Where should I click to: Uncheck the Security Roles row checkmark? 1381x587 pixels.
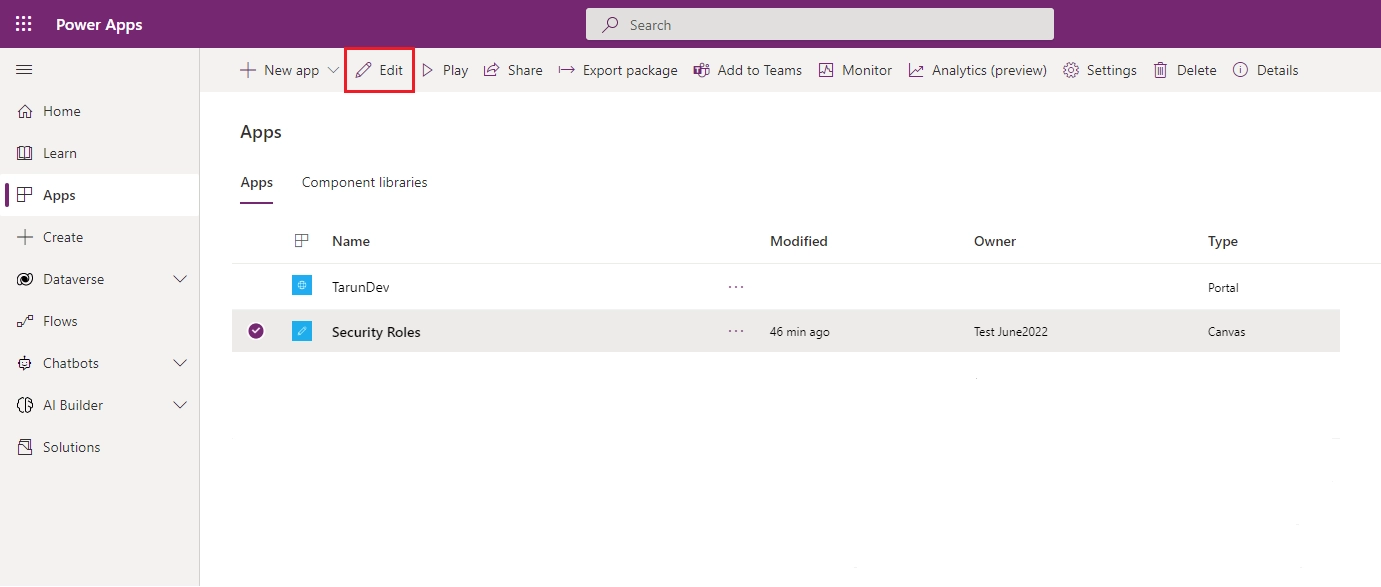pos(256,331)
